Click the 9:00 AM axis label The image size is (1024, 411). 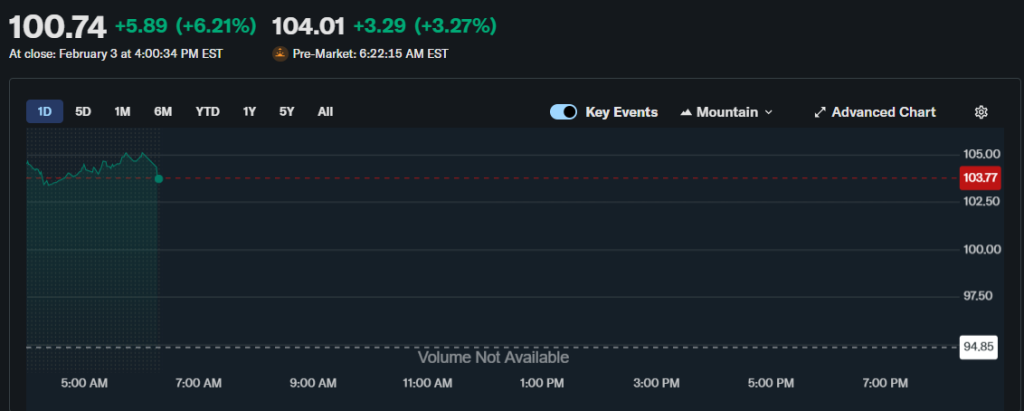coord(313,384)
